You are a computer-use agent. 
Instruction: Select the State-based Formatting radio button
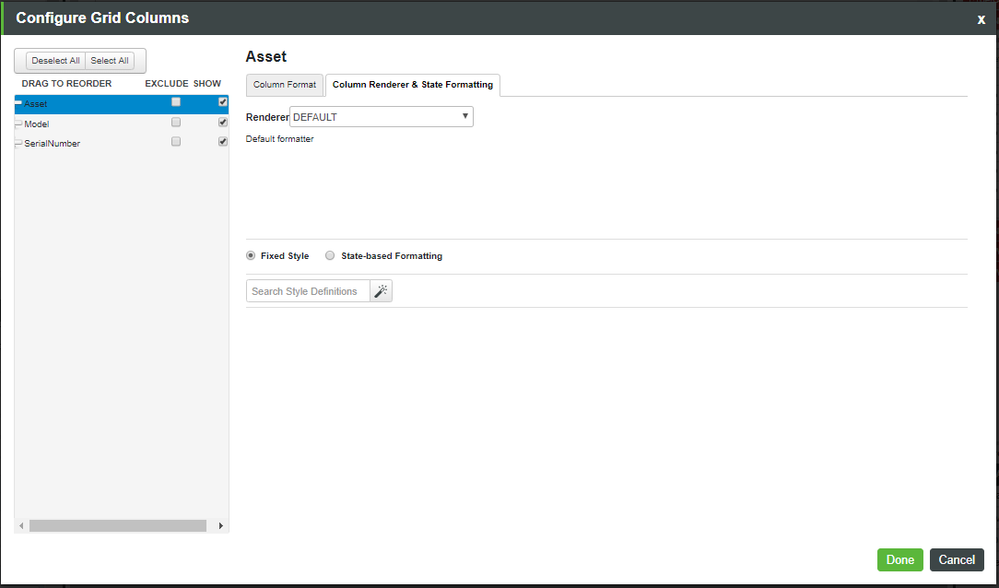tap(330, 255)
